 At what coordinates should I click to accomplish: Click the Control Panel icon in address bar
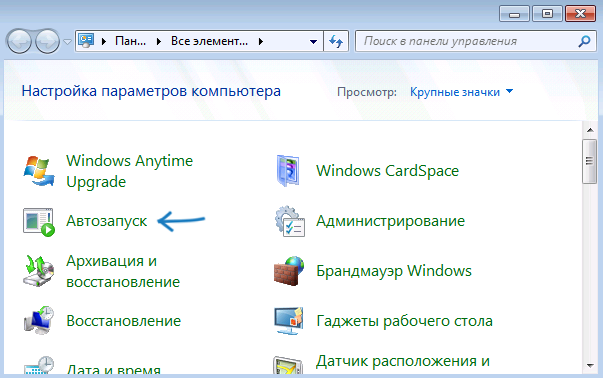pyautogui.click(x=86, y=41)
